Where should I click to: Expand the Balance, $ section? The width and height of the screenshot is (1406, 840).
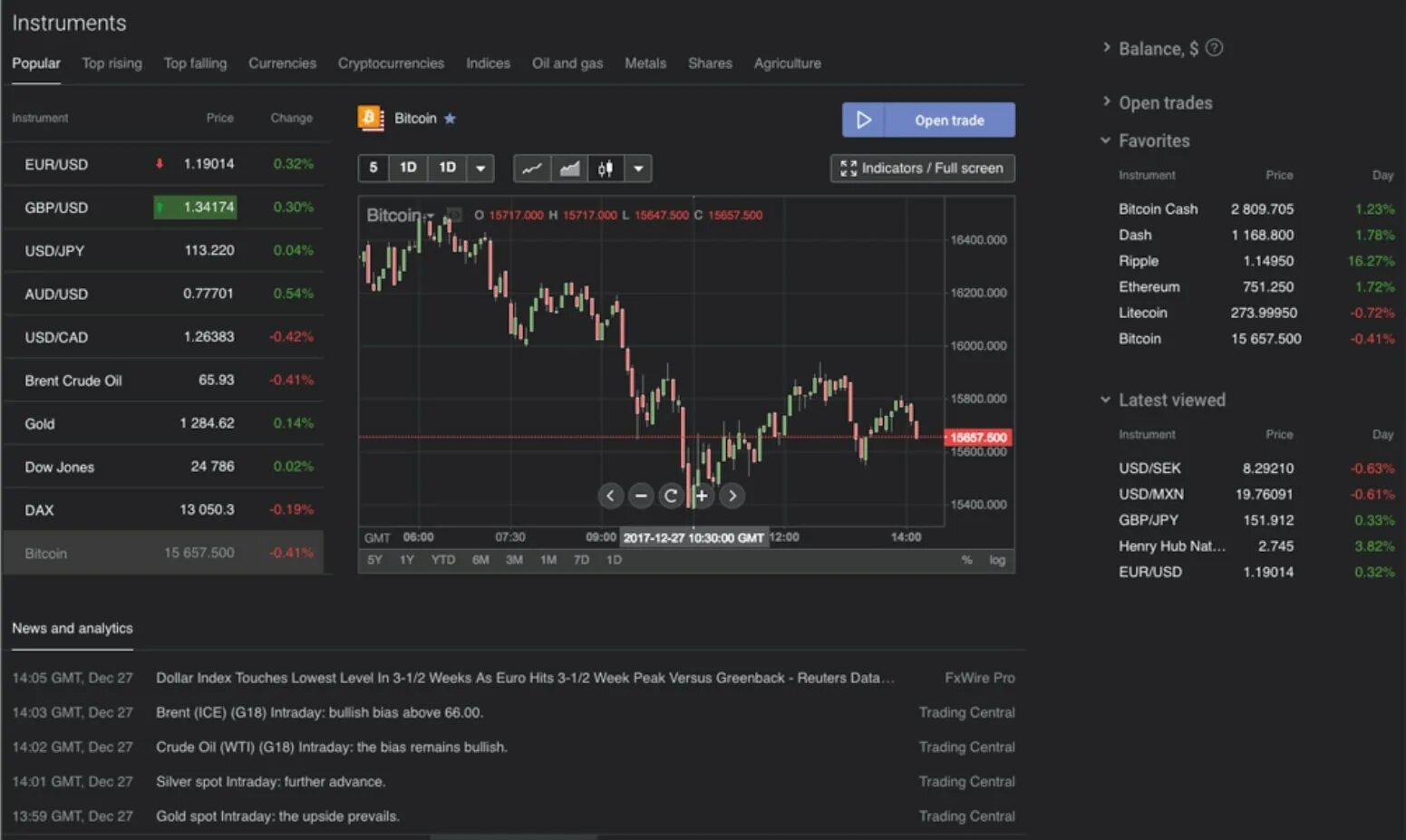coord(1106,47)
